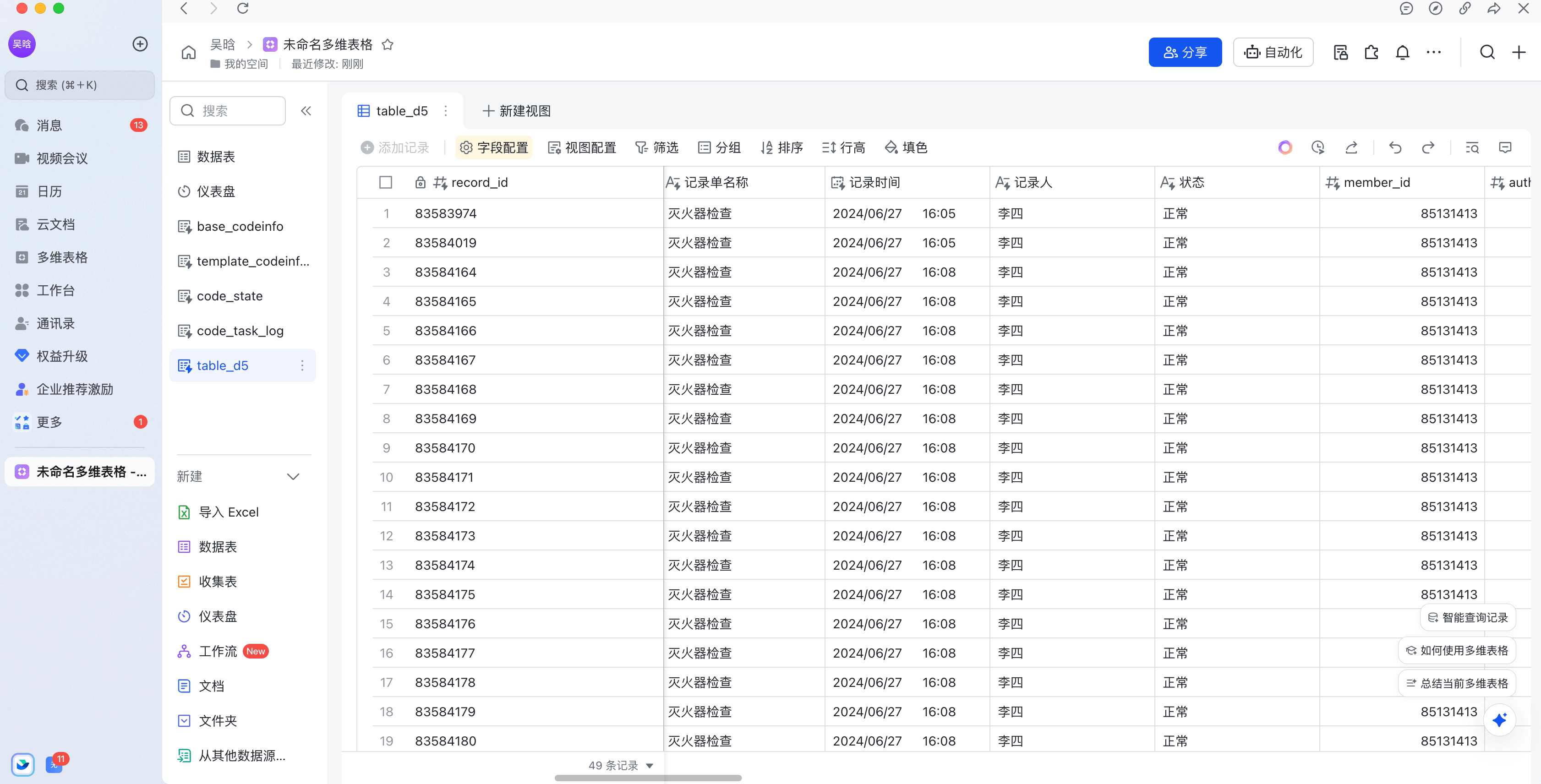Viewport: 1541px width, 784px height.
Task: Go back with the left arrow
Action: (x=184, y=8)
